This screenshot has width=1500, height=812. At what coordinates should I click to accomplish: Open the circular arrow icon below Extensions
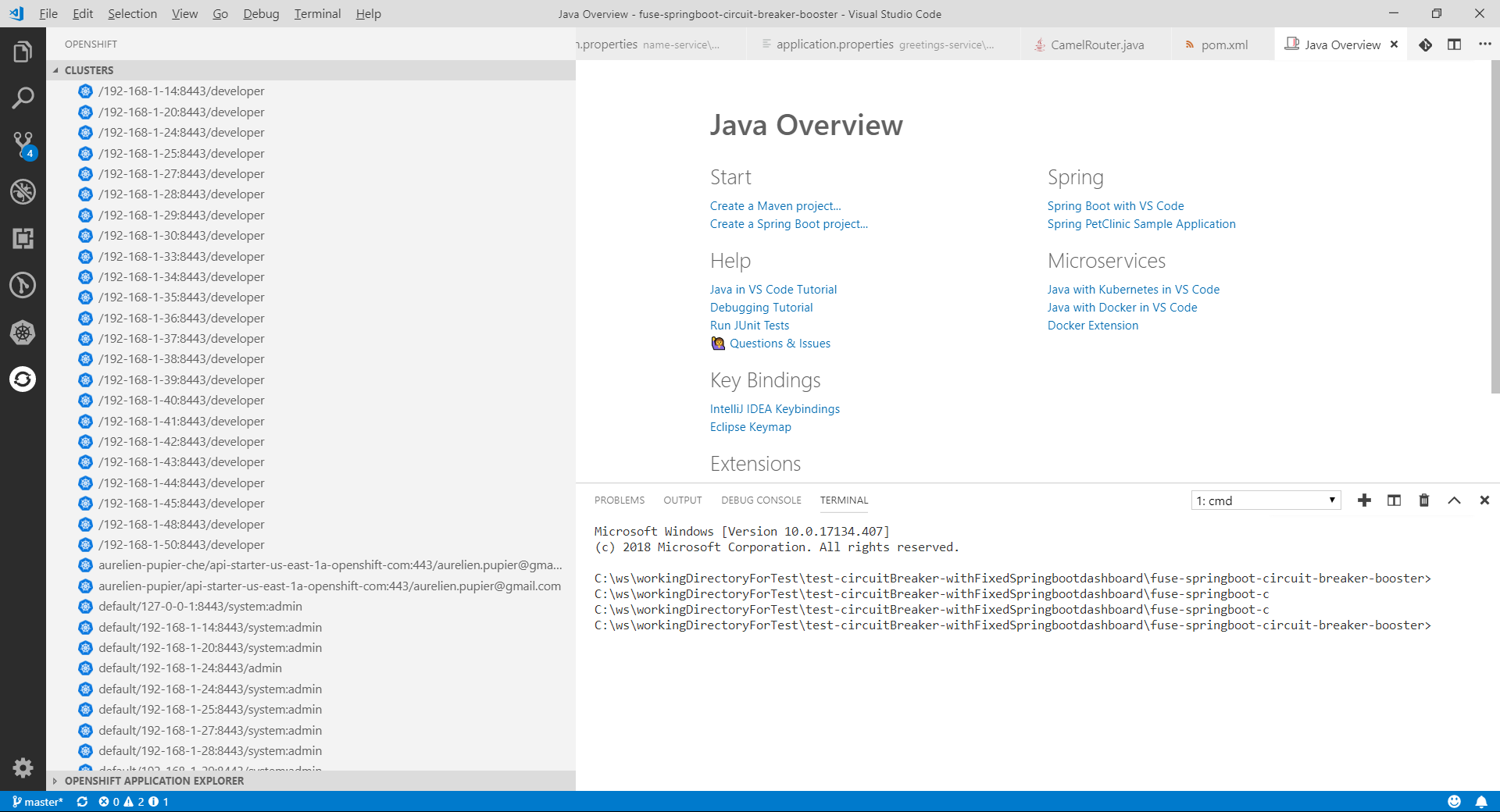point(23,285)
